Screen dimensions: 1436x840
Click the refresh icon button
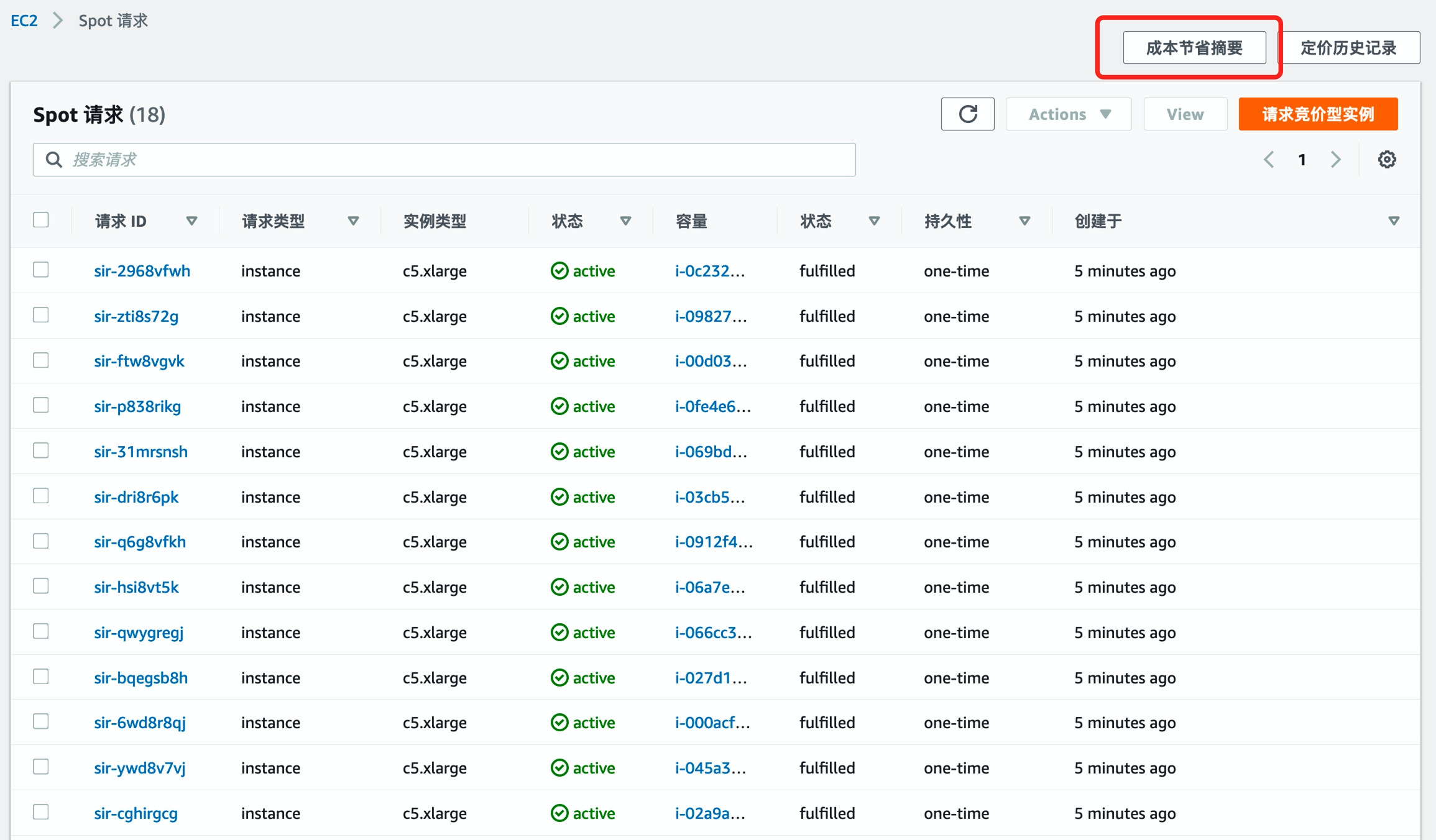click(x=967, y=114)
